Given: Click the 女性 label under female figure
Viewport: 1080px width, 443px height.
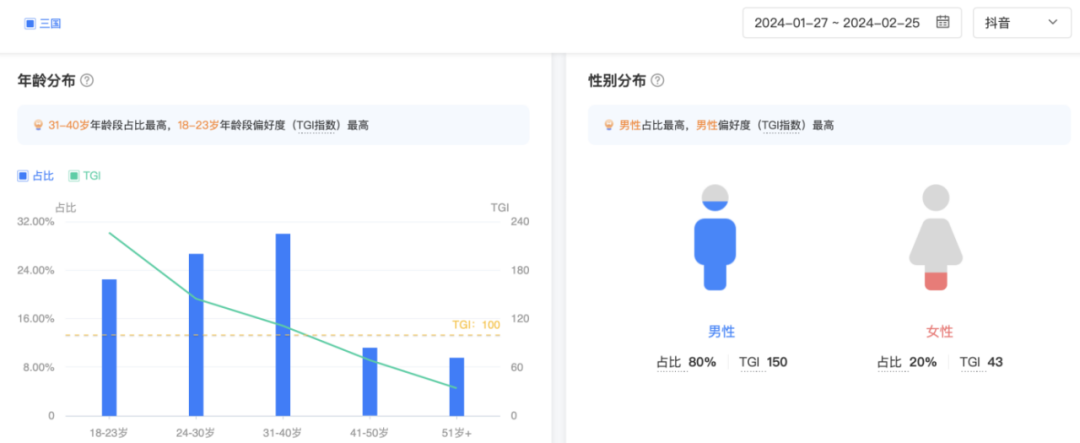Looking at the screenshot, I should [939, 332].
